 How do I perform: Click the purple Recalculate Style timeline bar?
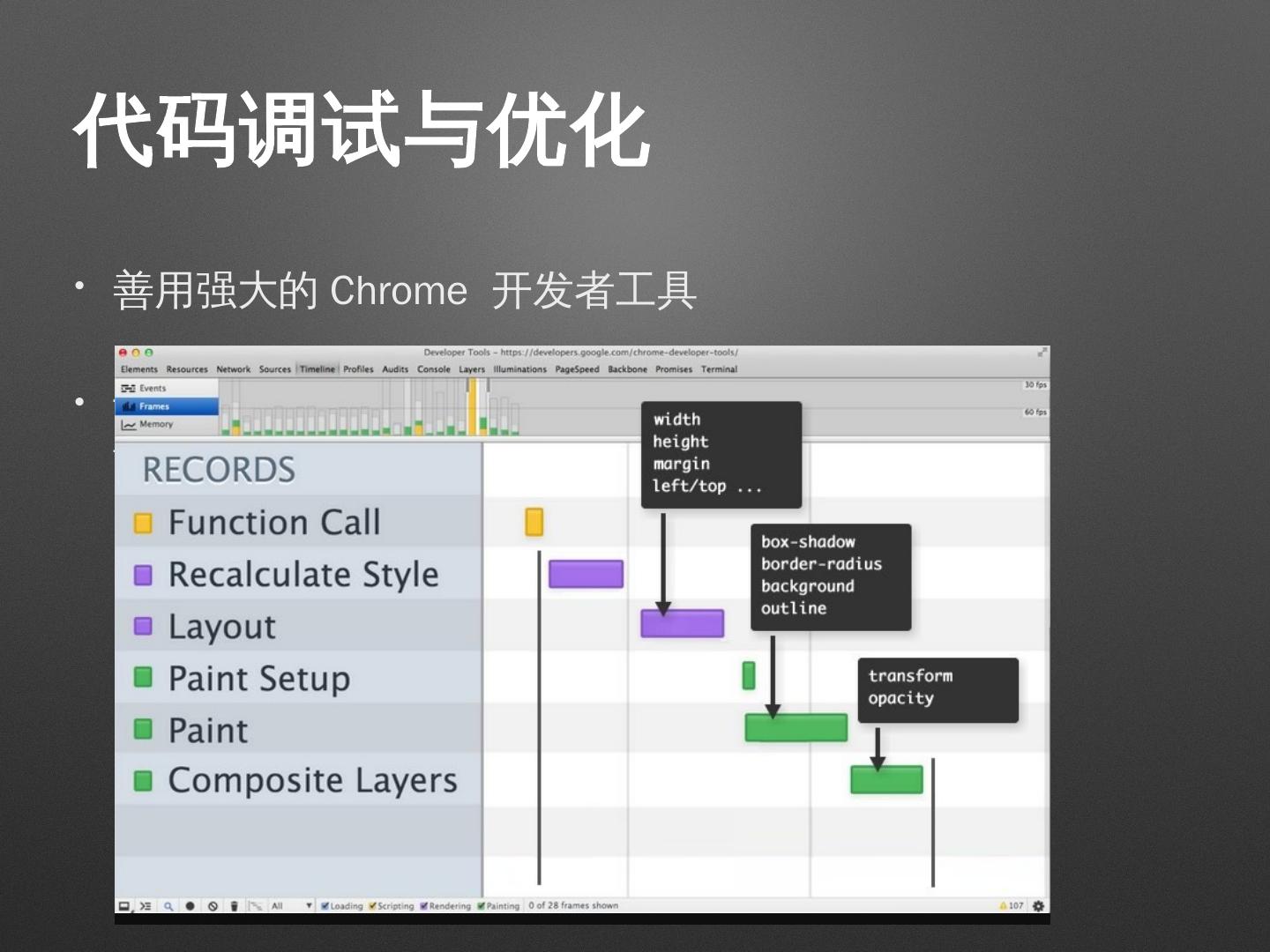point(586,574)
